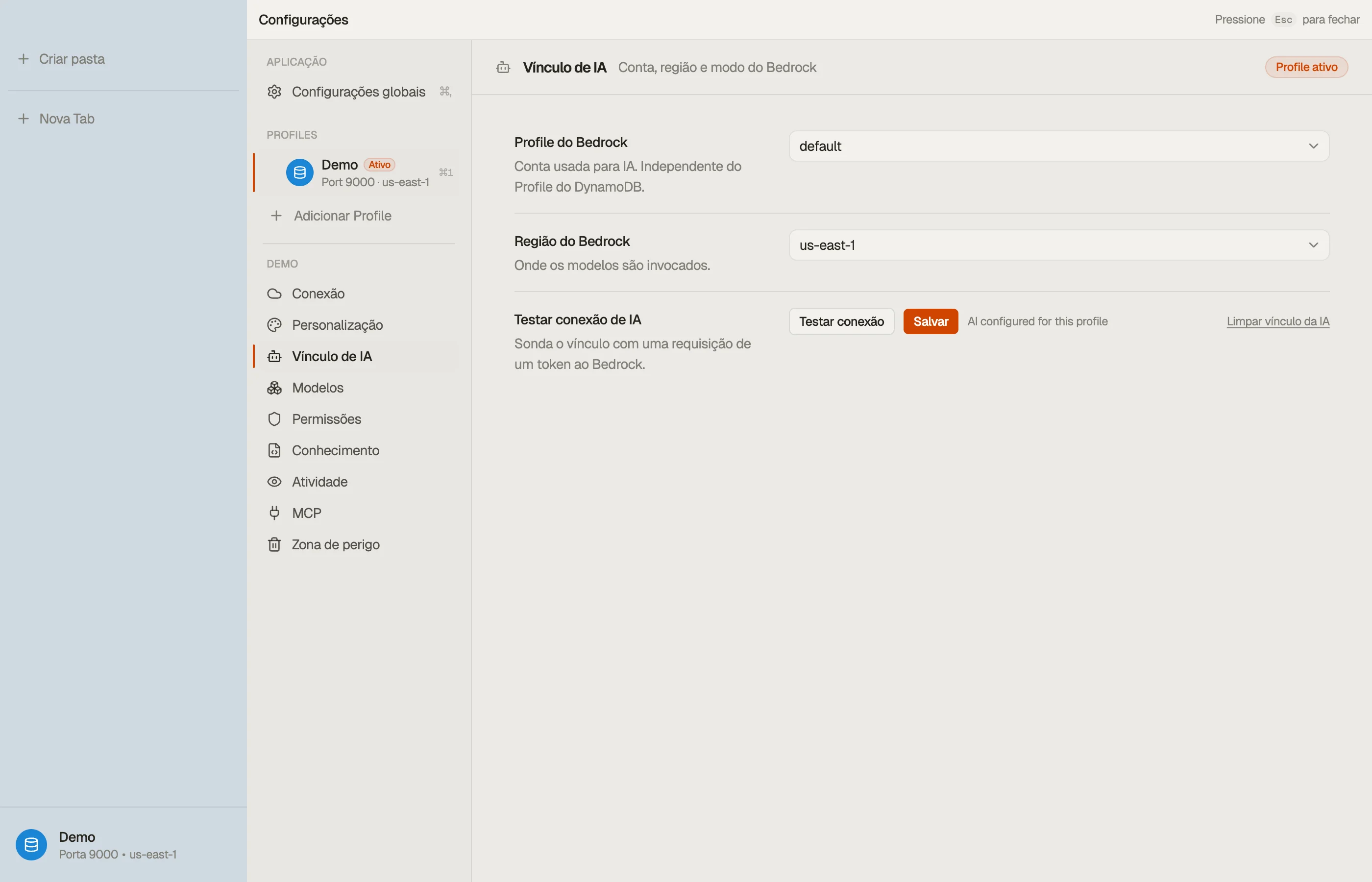Click Criar pasta in the left panel
Image resolution: width=1372 pixels, height=882 pixels.
(x=72, y=59)
